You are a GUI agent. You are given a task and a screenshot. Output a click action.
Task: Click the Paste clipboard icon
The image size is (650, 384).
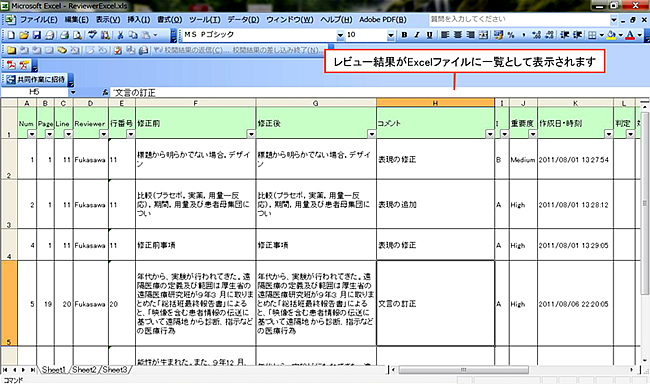point(146,35)
